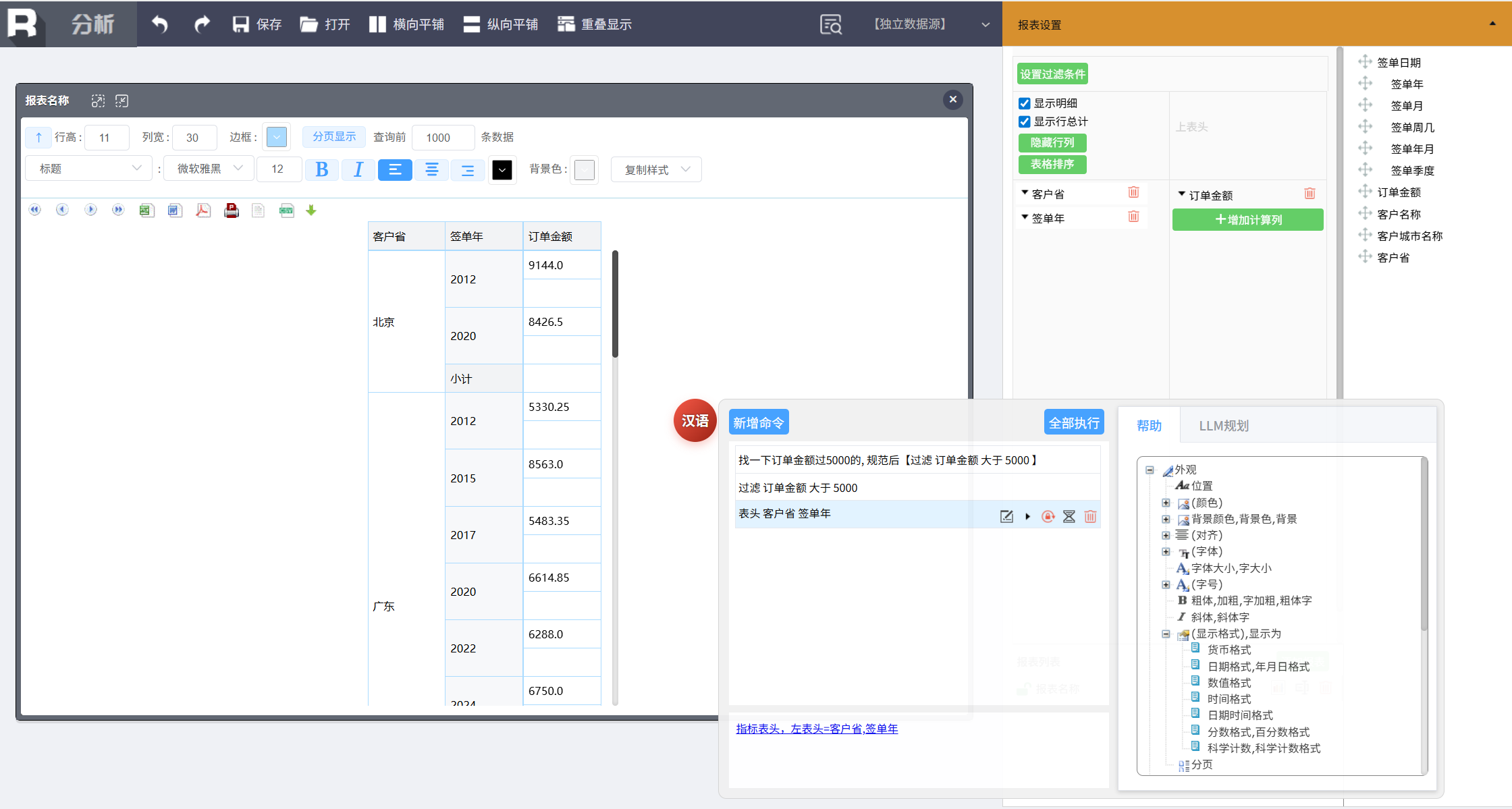1512x809 pixels.
Task: Export the report to PDF
Action: tap(202, 211)
